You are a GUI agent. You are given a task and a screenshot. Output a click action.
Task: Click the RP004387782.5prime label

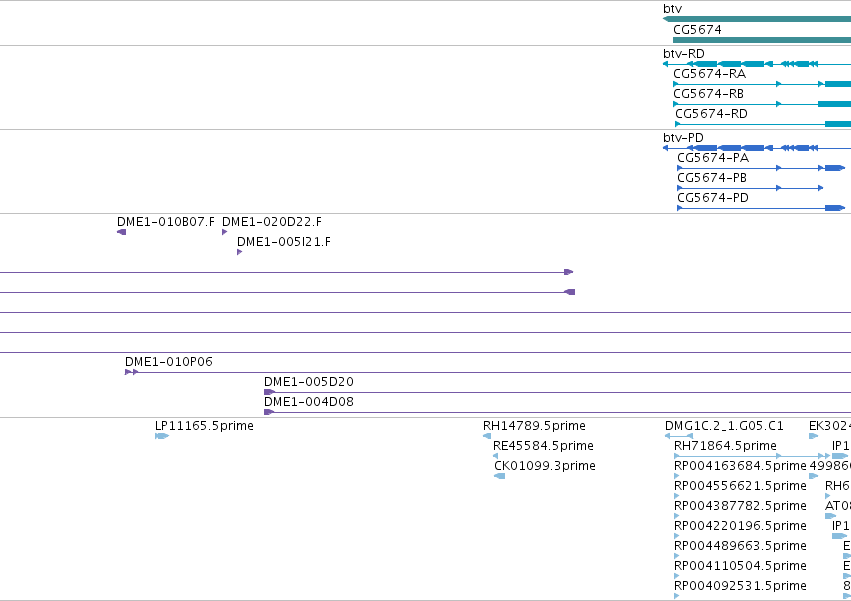[x=740, y=507]
